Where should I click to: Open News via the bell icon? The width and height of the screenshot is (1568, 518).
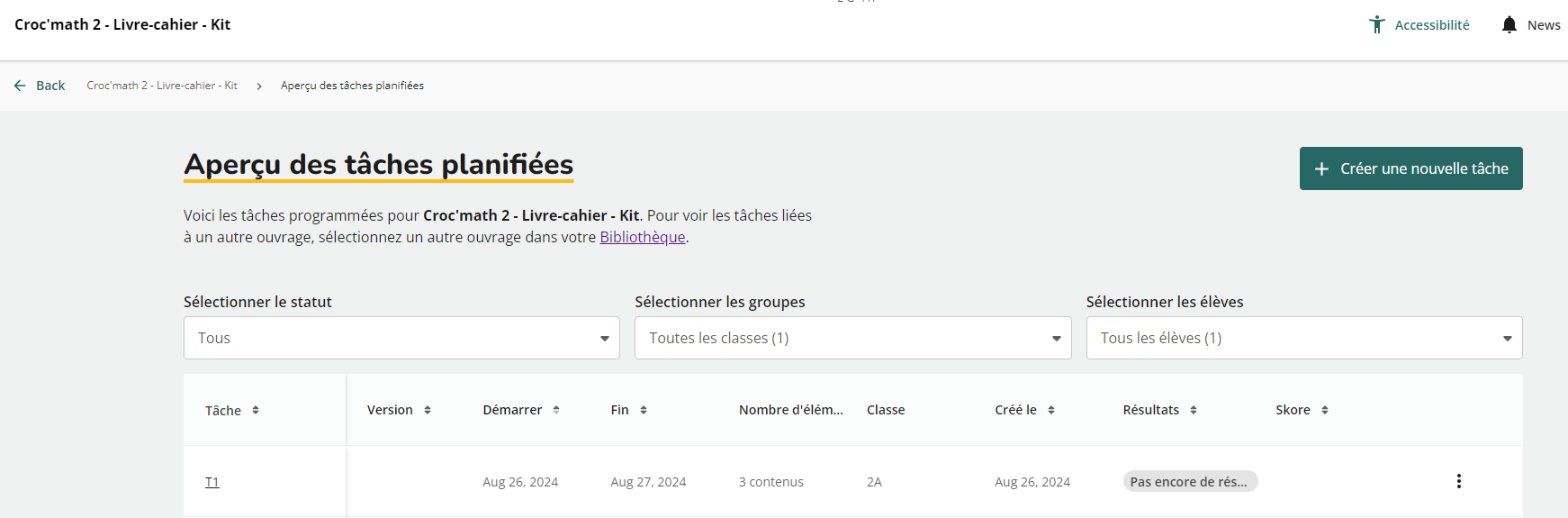1509,25
